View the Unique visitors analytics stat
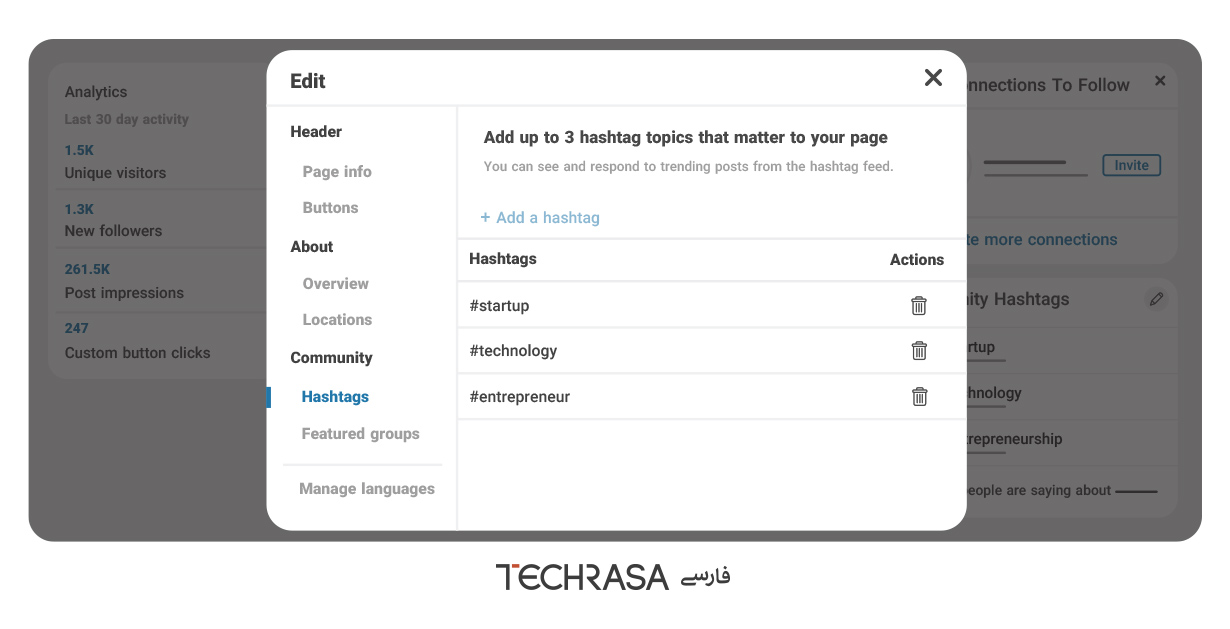1230x629 pixels. coord(115,173)
